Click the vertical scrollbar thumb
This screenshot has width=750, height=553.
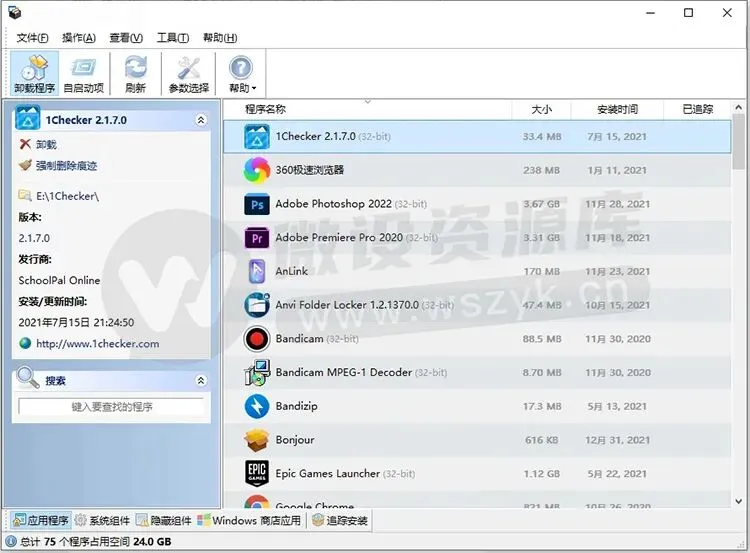739,142
